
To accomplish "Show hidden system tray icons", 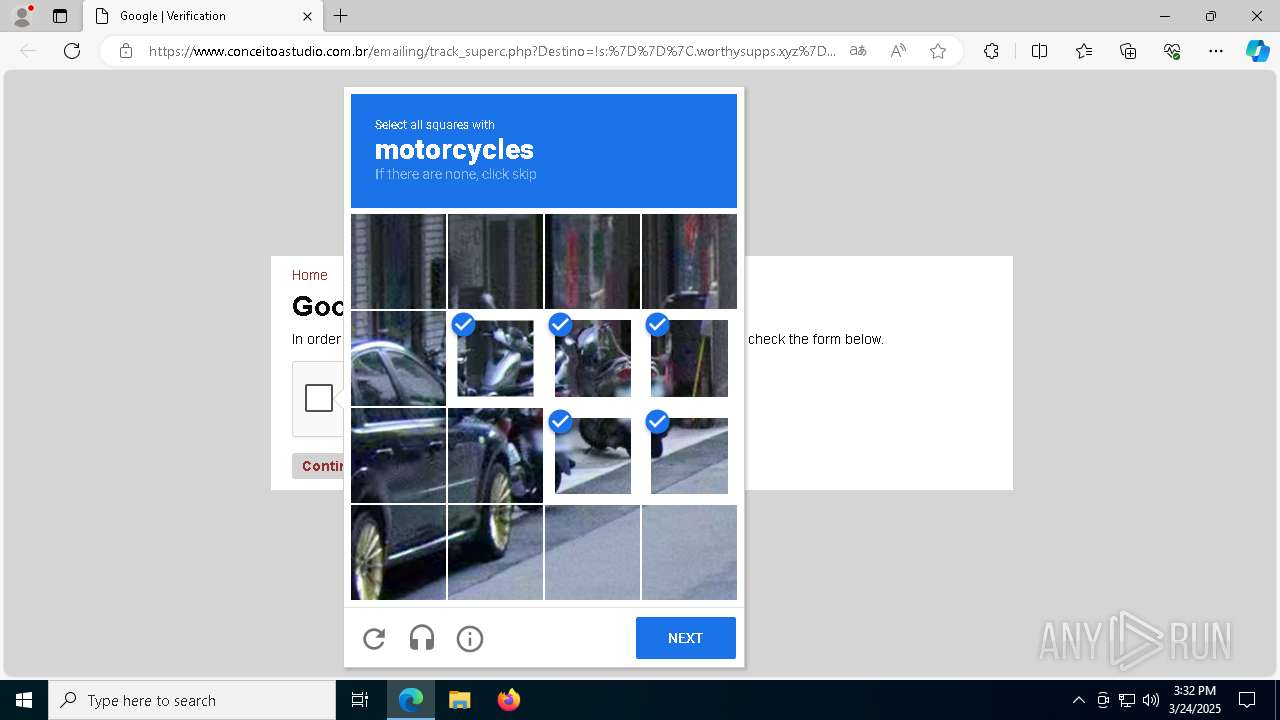I will [x=1078, y=700].
